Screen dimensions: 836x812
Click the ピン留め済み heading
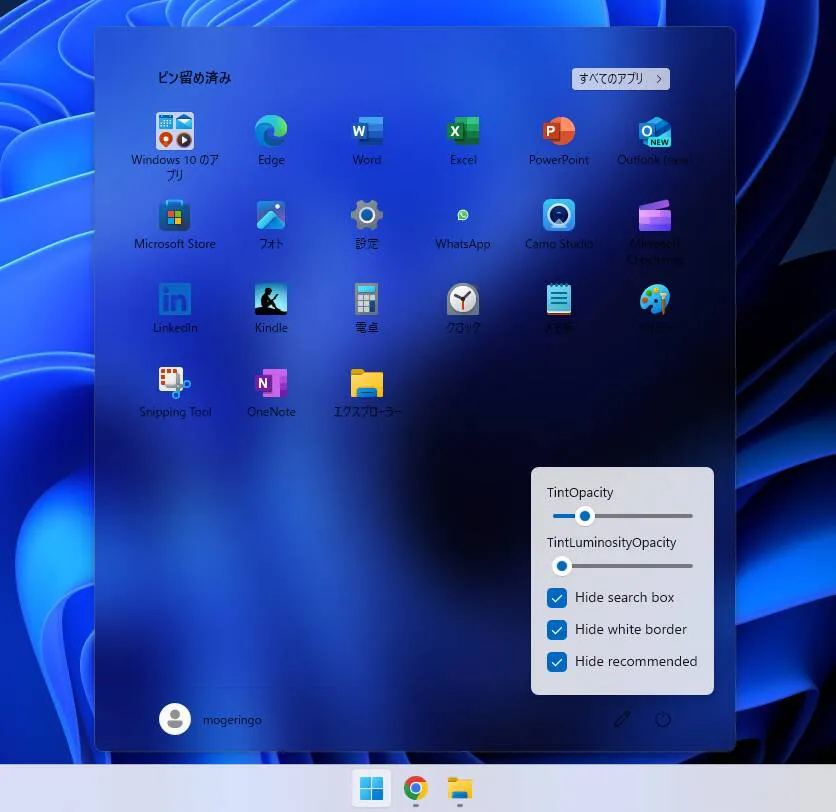194,78
